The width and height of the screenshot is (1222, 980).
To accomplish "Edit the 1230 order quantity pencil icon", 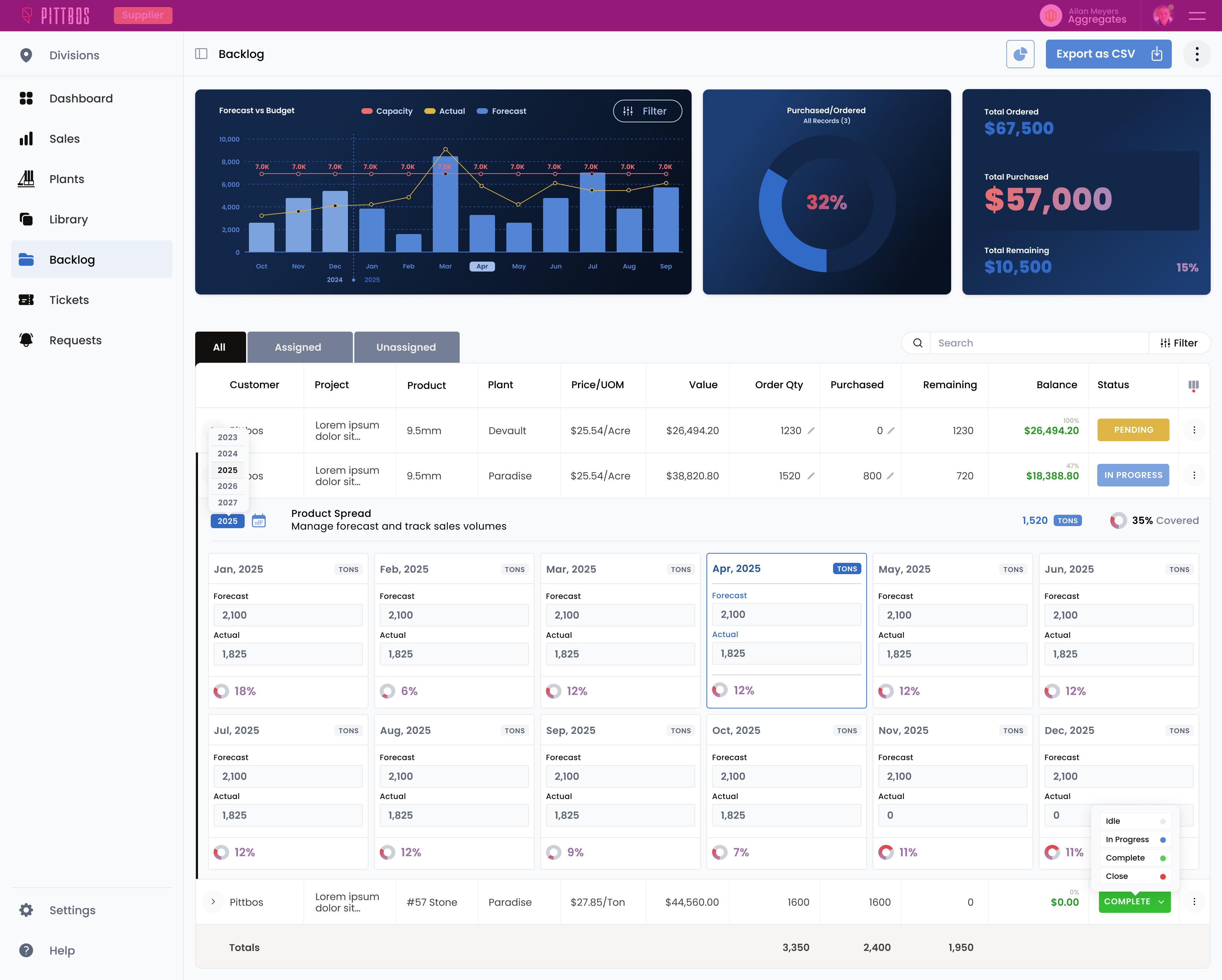I will click(x=811, y=431).
